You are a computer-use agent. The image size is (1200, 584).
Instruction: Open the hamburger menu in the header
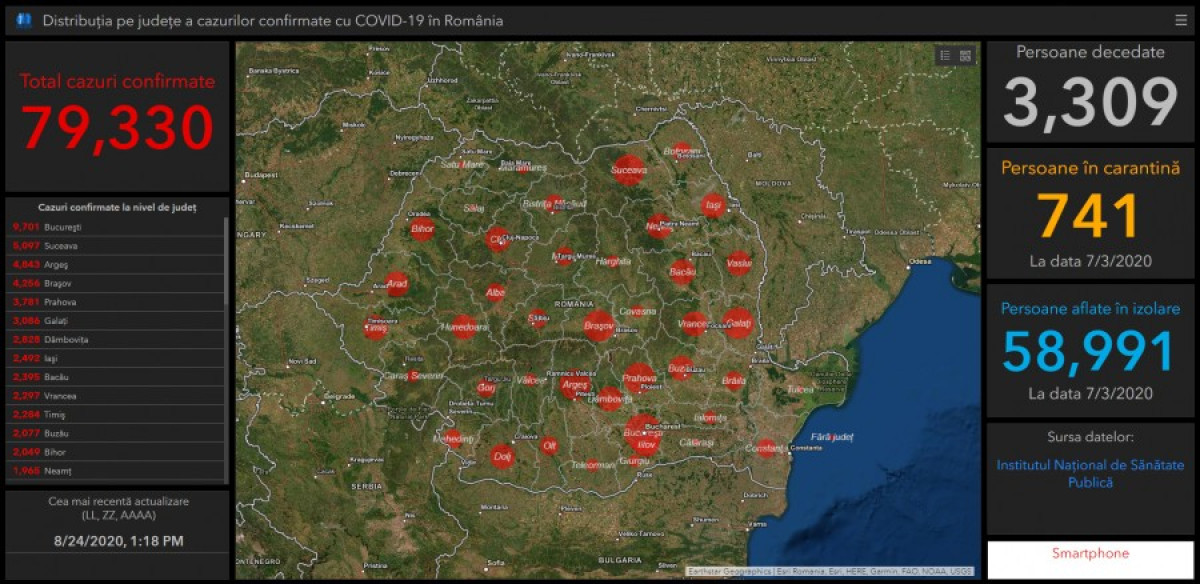coord(1181,20)
